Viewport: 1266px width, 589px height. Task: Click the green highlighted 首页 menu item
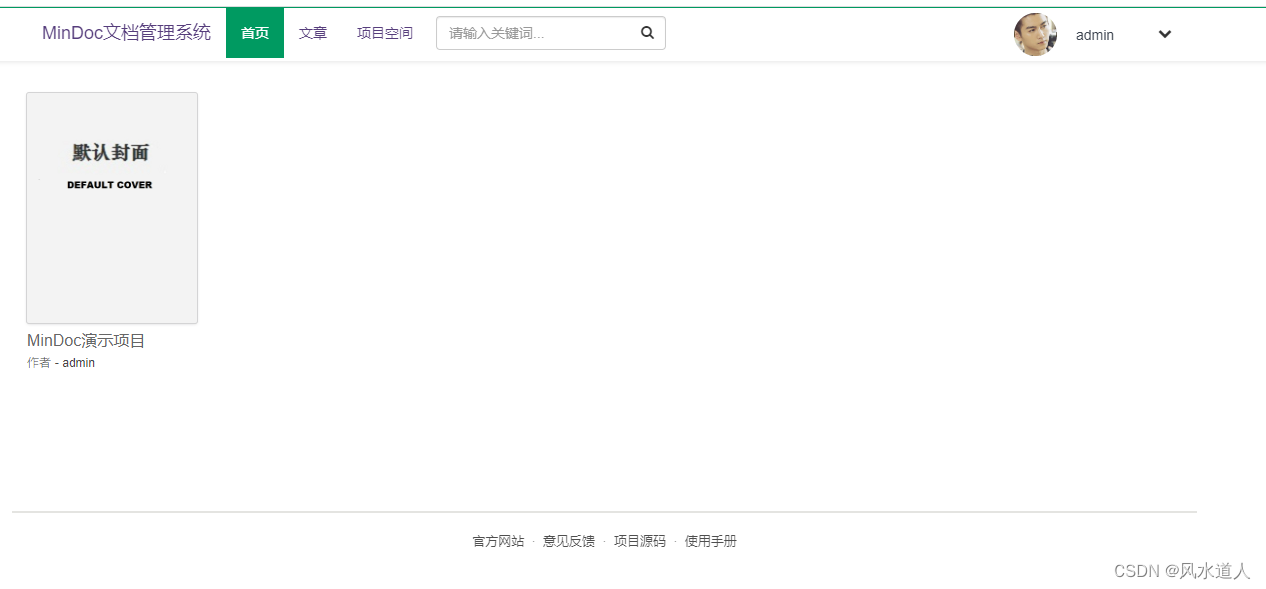pos(254,32)
